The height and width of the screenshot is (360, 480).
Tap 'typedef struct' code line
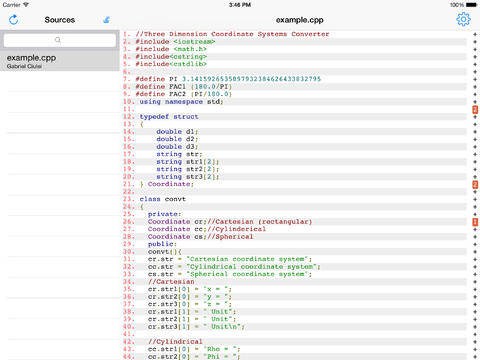(169, 117)
